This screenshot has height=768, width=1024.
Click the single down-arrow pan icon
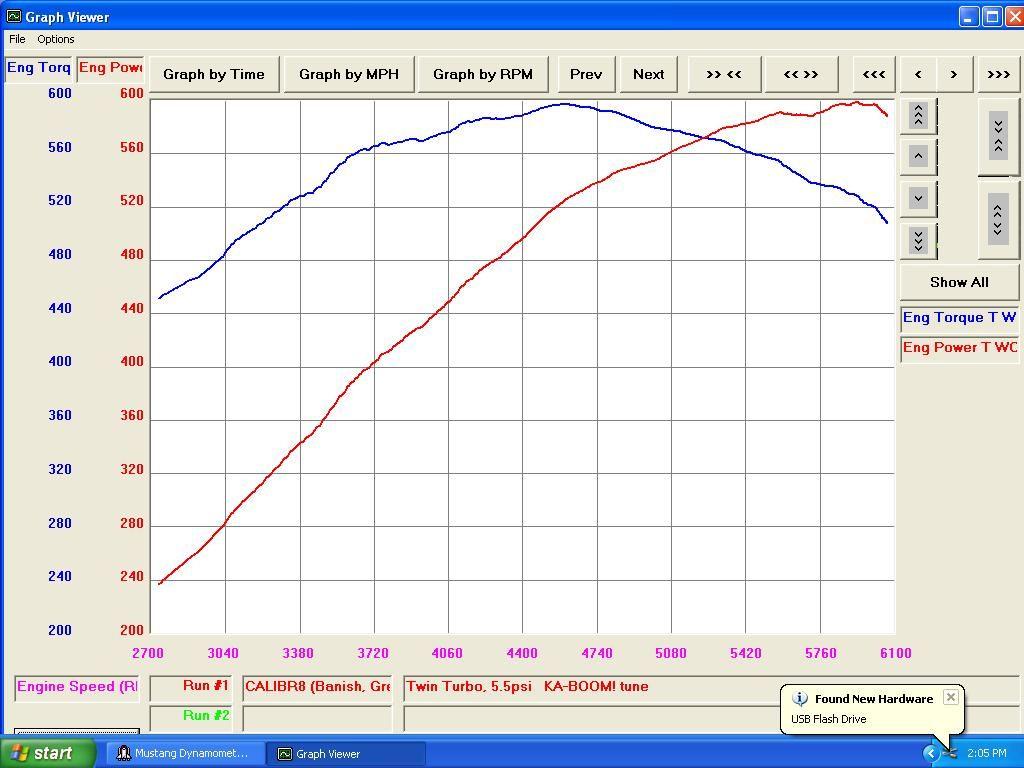click(x=917, y=198)
